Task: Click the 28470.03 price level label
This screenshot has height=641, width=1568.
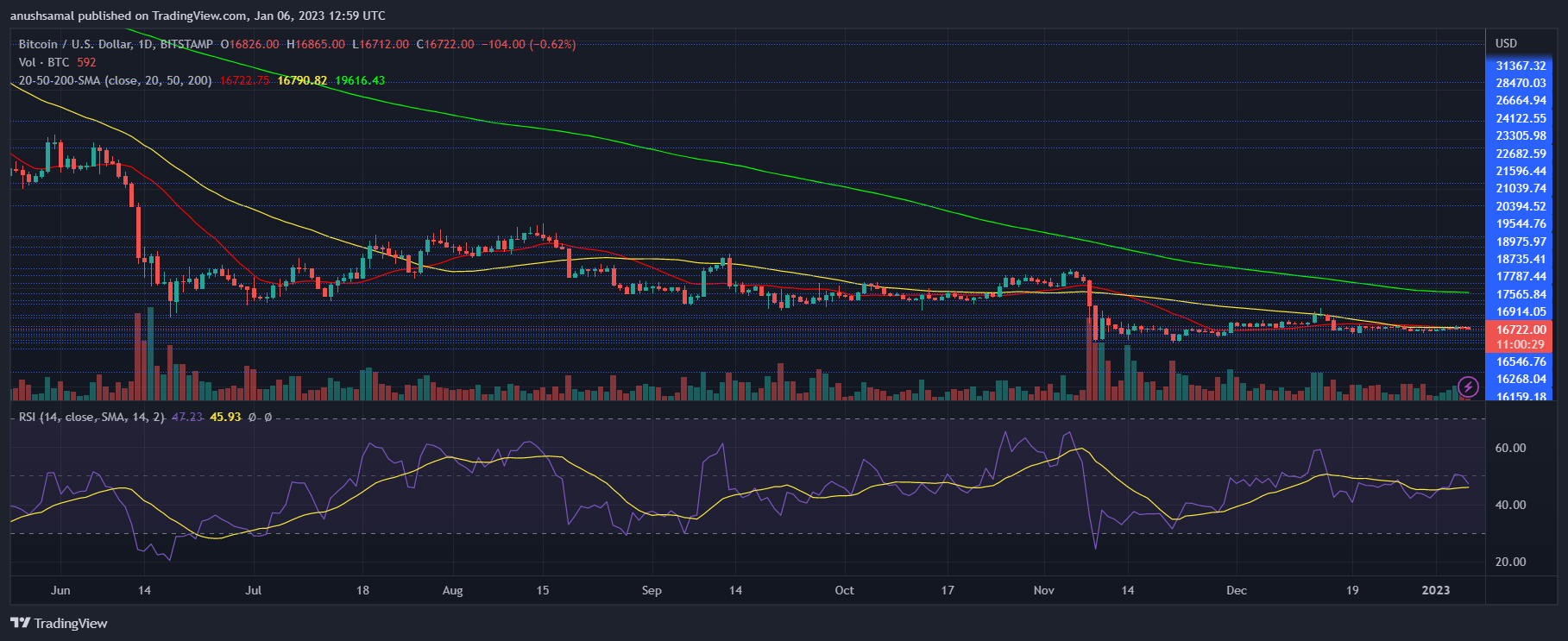Action: (x=1521, y=83)
